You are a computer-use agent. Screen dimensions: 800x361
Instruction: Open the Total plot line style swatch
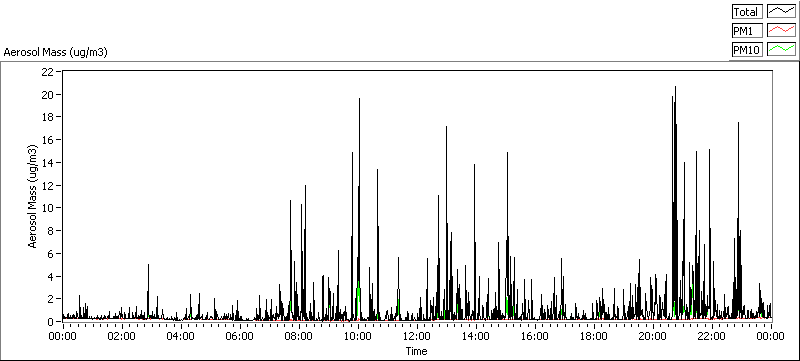coord(782,12)
